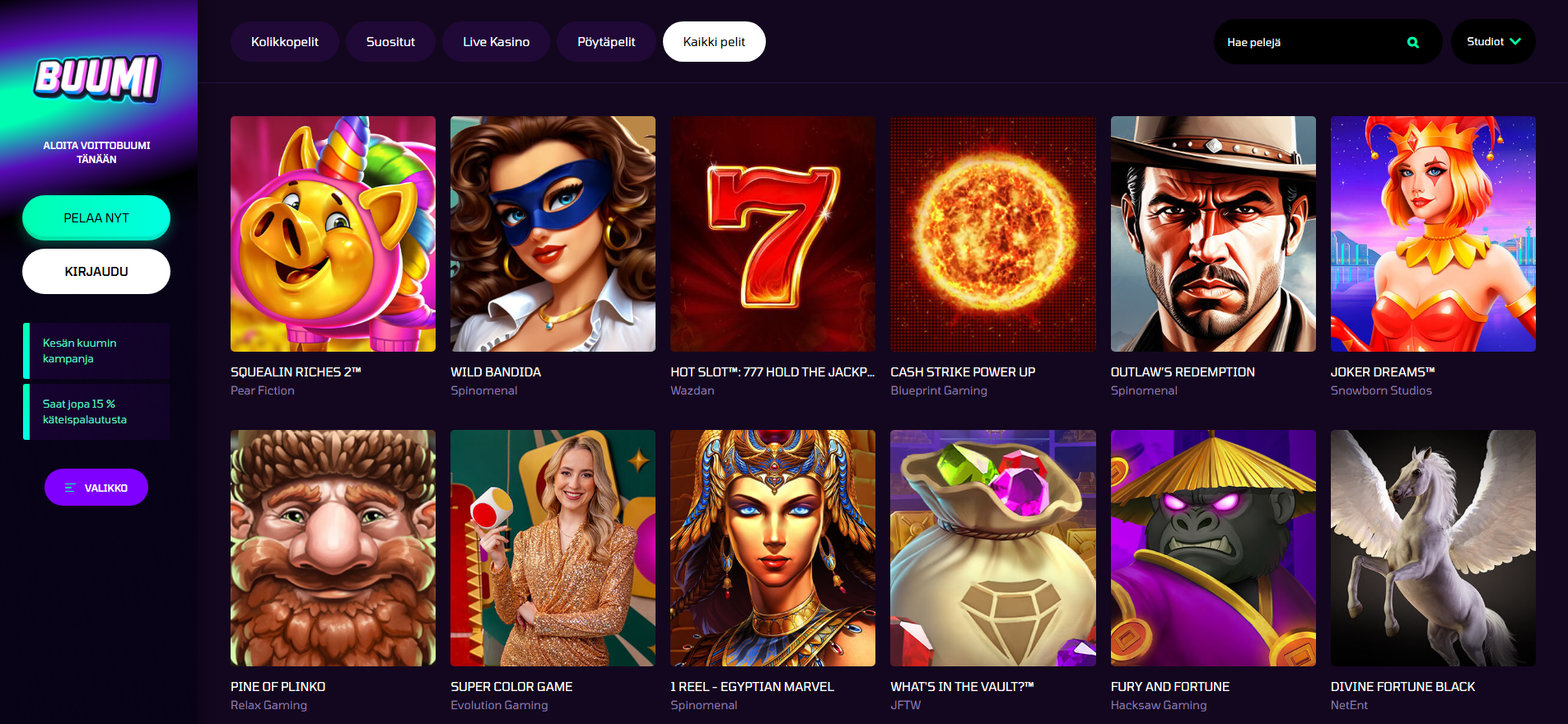Image resolution: width=1568 pixels, height=724 pixels.
Task: Launch the What's in the Vault game
Action: tap(992, 548)
